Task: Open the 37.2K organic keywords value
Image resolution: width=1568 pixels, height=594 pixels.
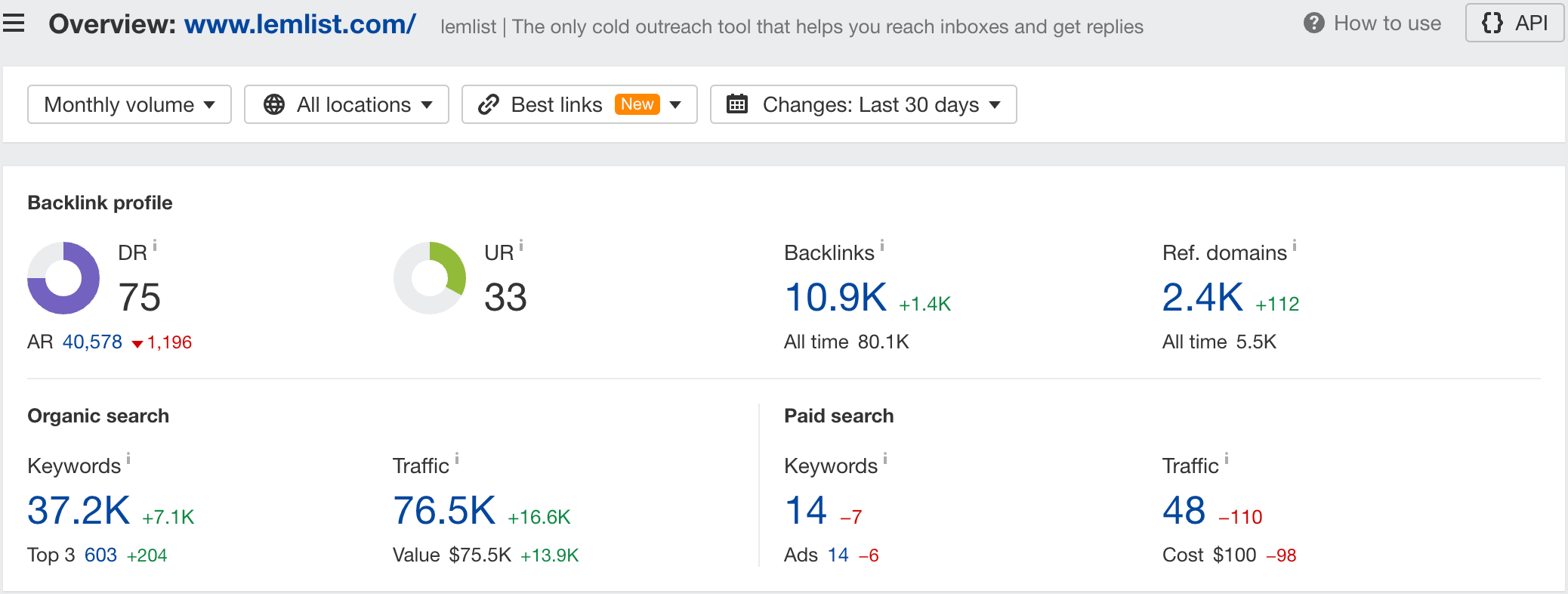Action: point(79,510)
